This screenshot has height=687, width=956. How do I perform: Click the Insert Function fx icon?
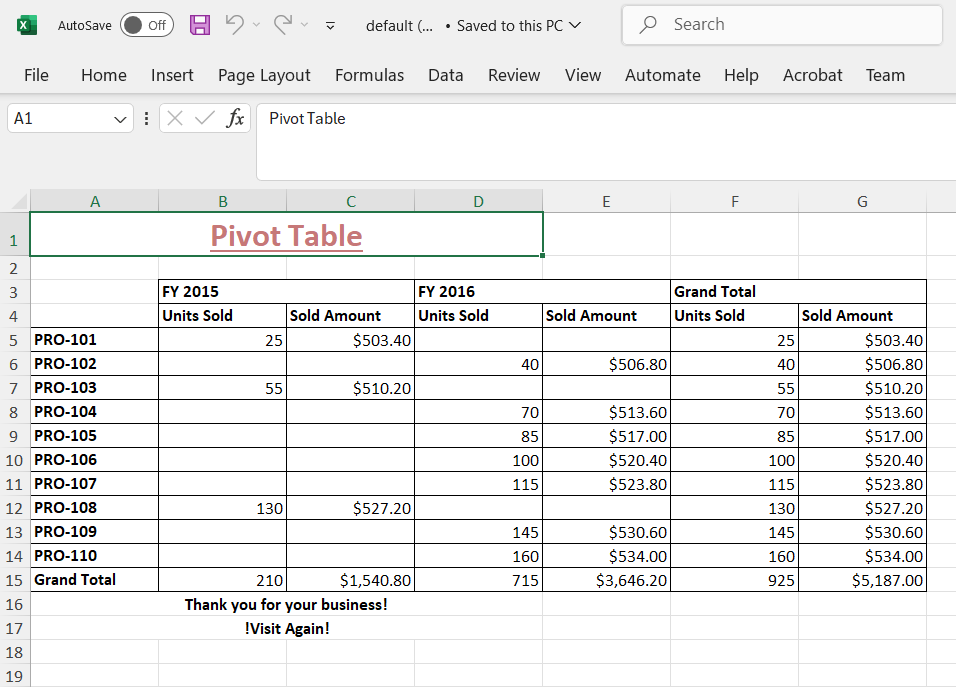click(x=235, y=119)
